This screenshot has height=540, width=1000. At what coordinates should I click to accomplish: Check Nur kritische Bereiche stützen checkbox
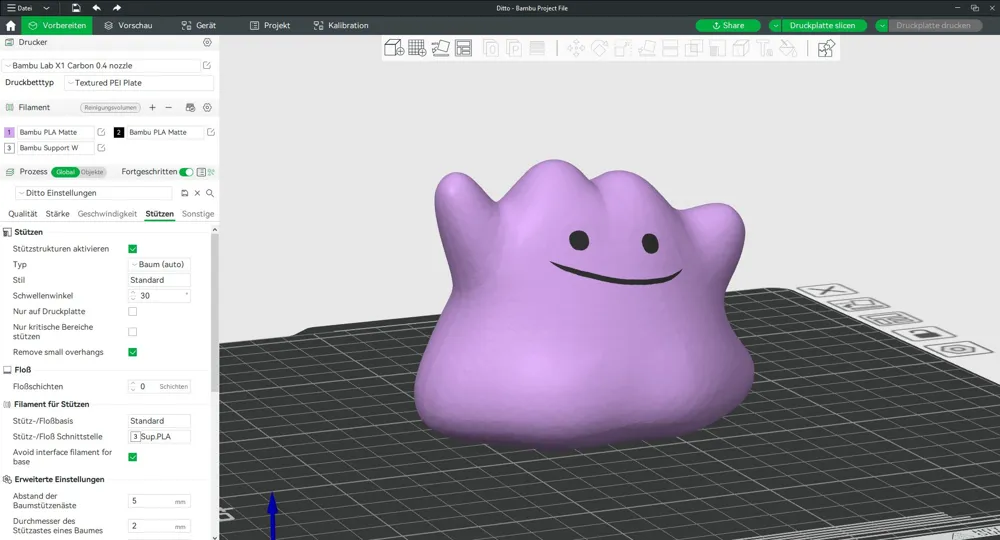pos(133,332)
